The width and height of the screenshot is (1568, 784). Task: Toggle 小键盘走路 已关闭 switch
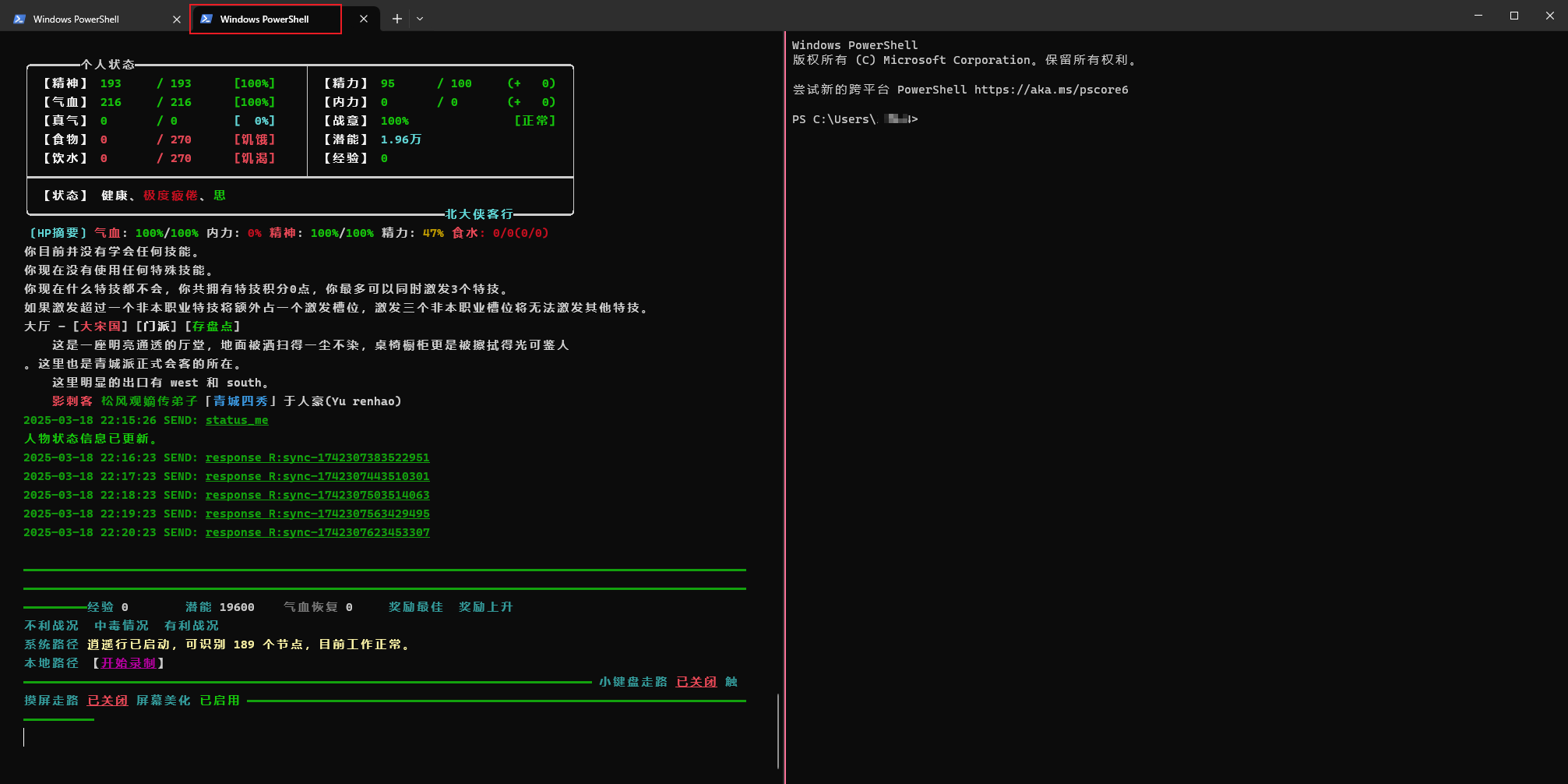pos(696,682)
